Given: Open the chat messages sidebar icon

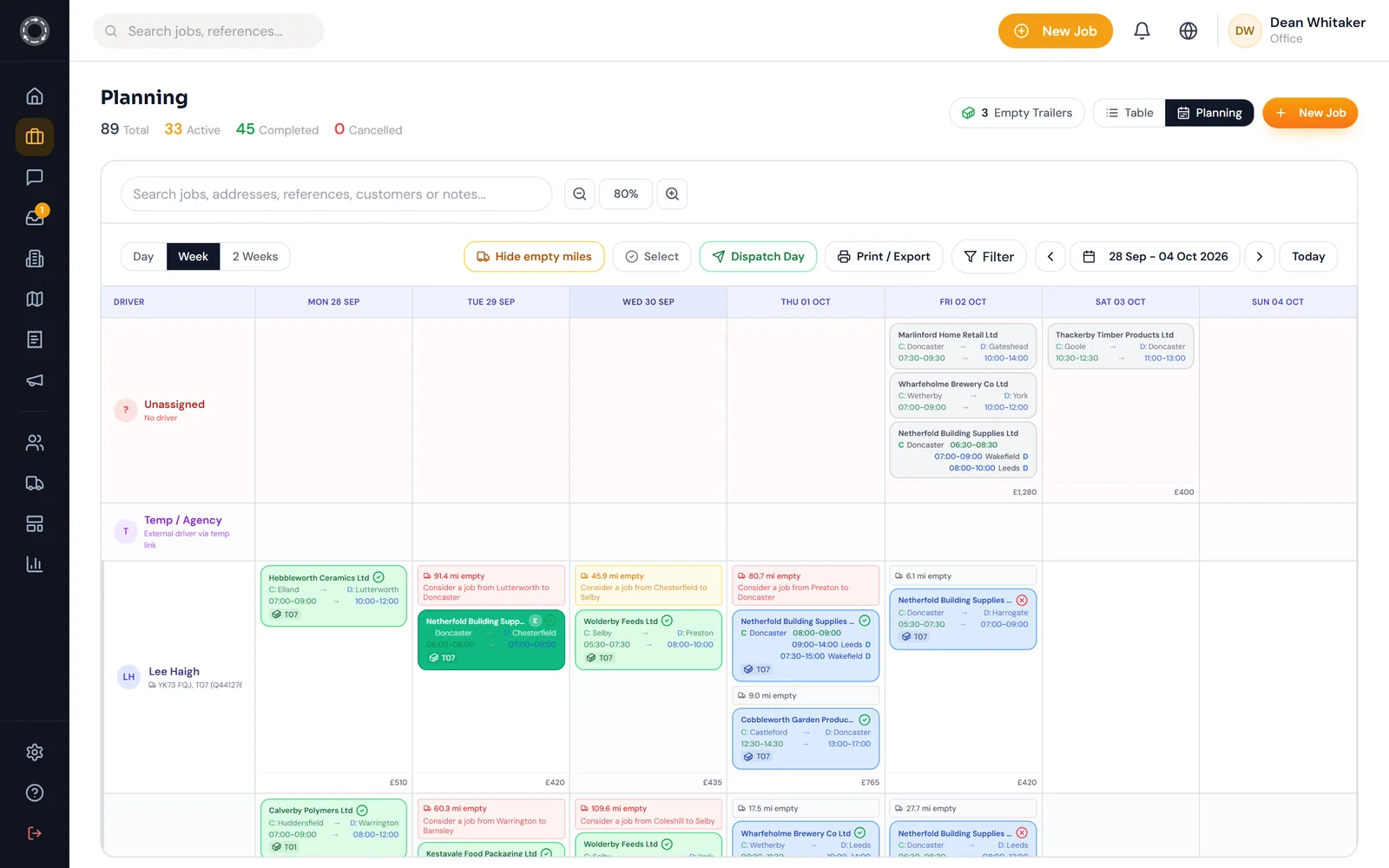Looking at the screenshot, I should [x=35, y=177].
